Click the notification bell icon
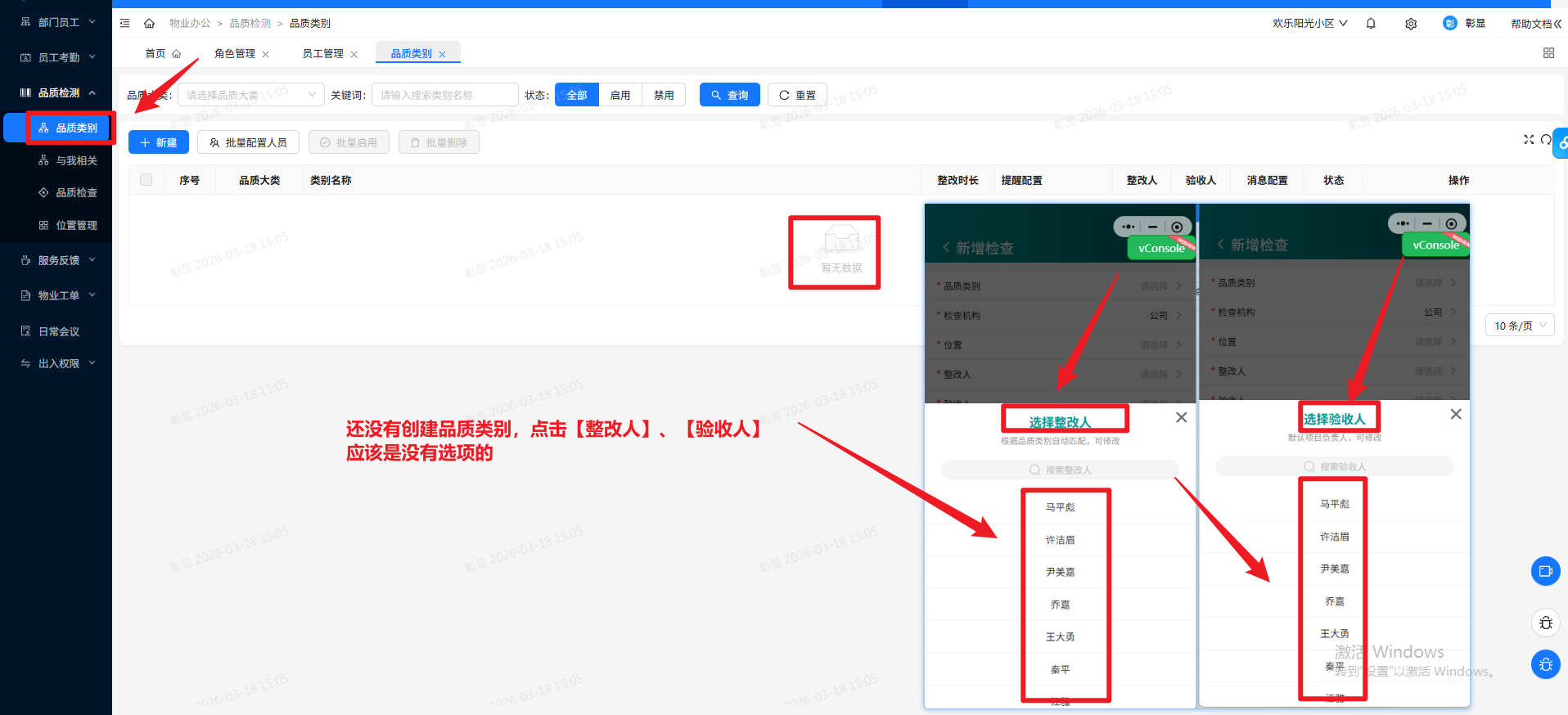 [x=1371, y=24]
